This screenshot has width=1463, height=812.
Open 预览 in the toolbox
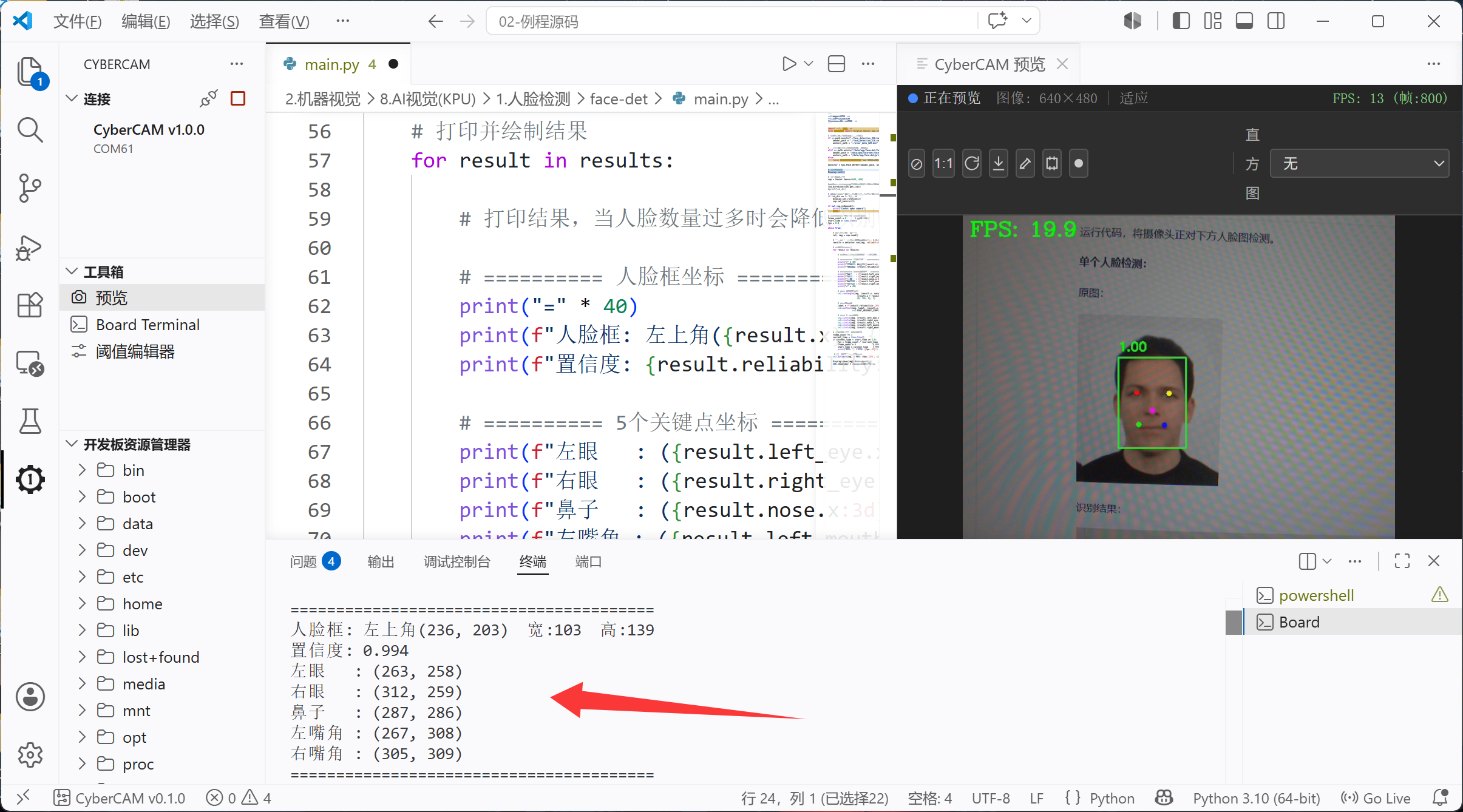(163, 297)
